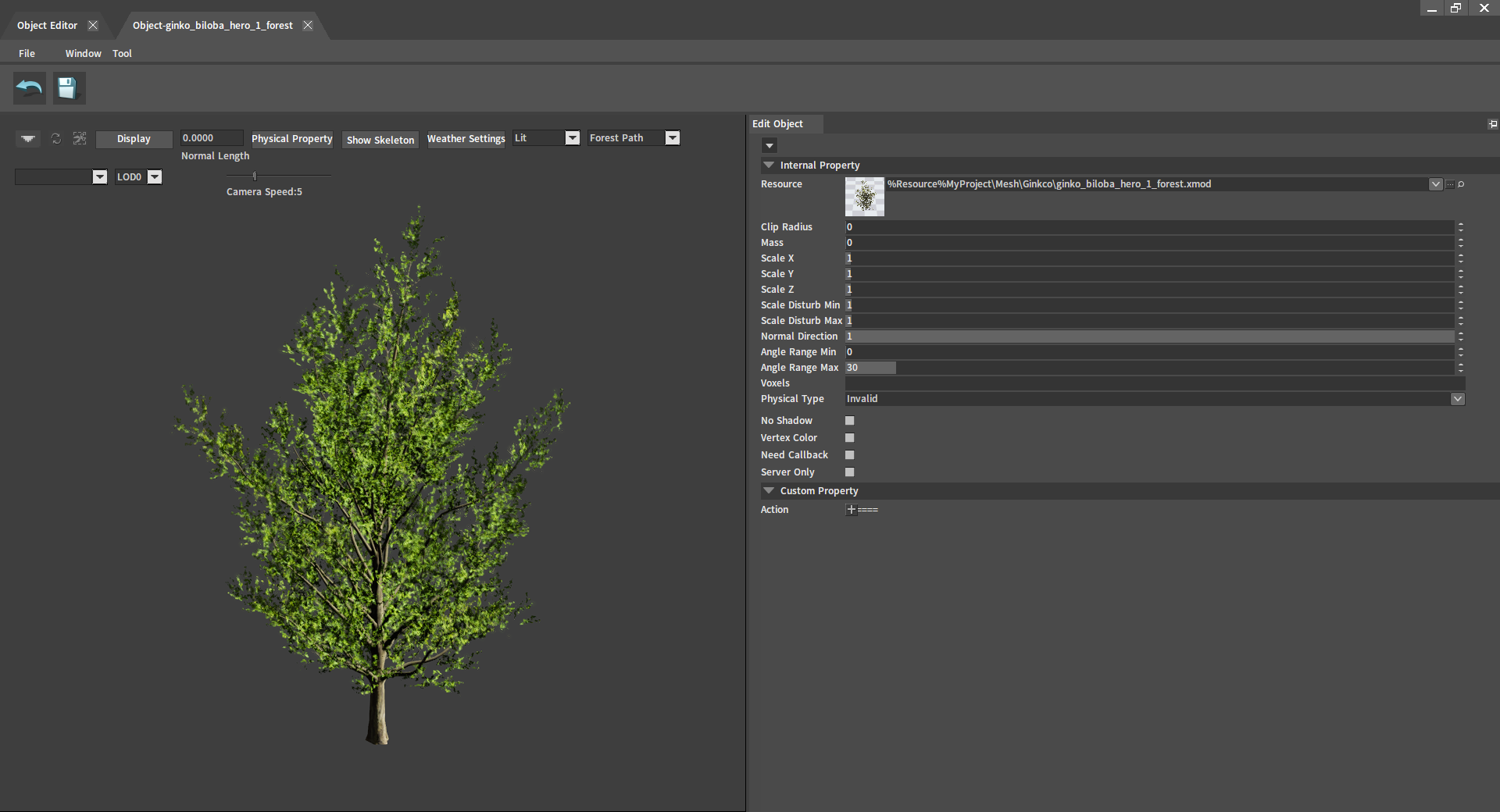The height and width of the screenshot is (812, 1500).
Task: Click the Scale Y value field
Action: click(x=1150, y=274)
